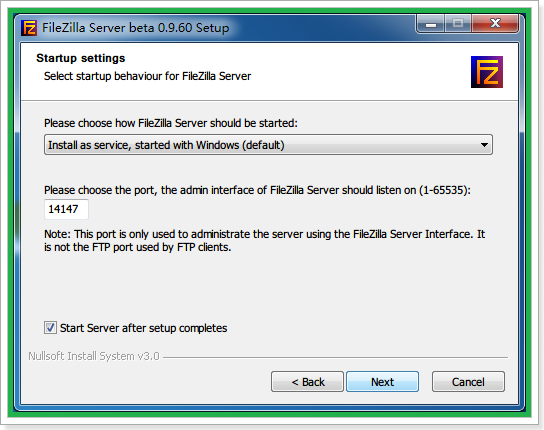
Task: Click 'Nullsoft Install System v3.0' text
Action: point(94,356)
